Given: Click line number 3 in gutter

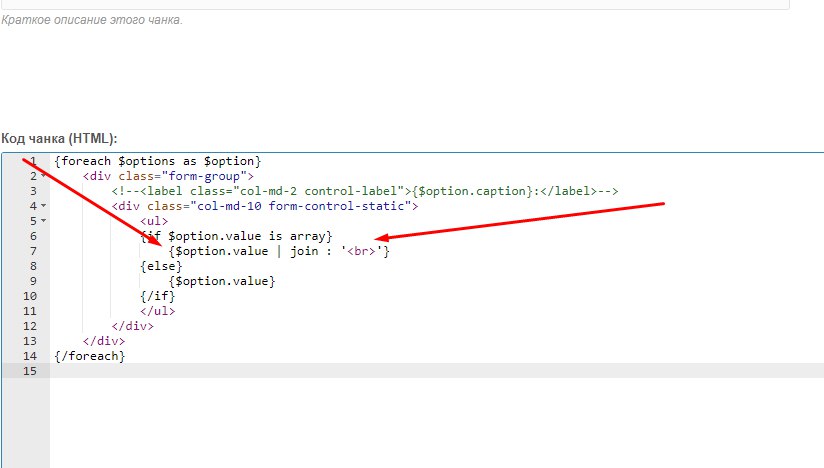Looking at the screenshot, I should (x=33, y=191).
